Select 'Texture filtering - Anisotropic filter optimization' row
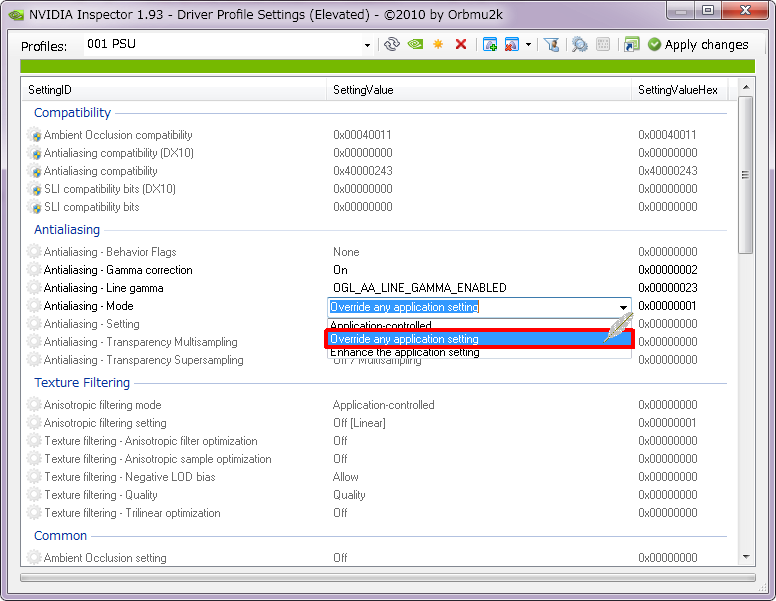Screen dimensions: 776x601 (375, 441)
